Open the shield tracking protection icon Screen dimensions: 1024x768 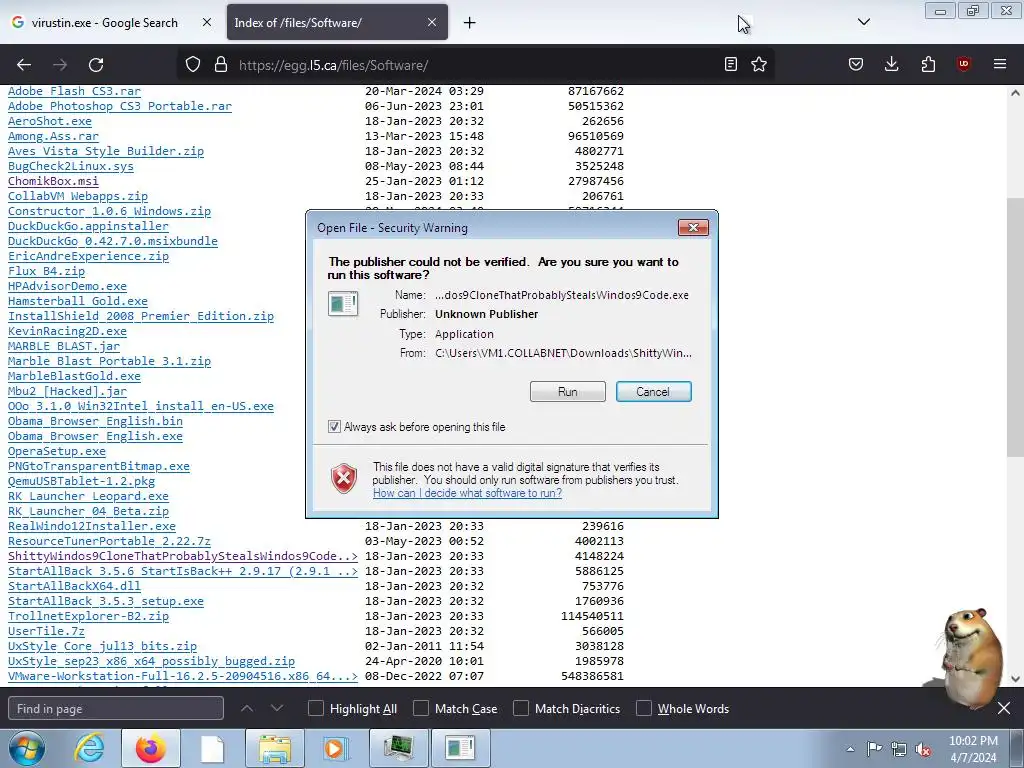click(x=193, y=64)
